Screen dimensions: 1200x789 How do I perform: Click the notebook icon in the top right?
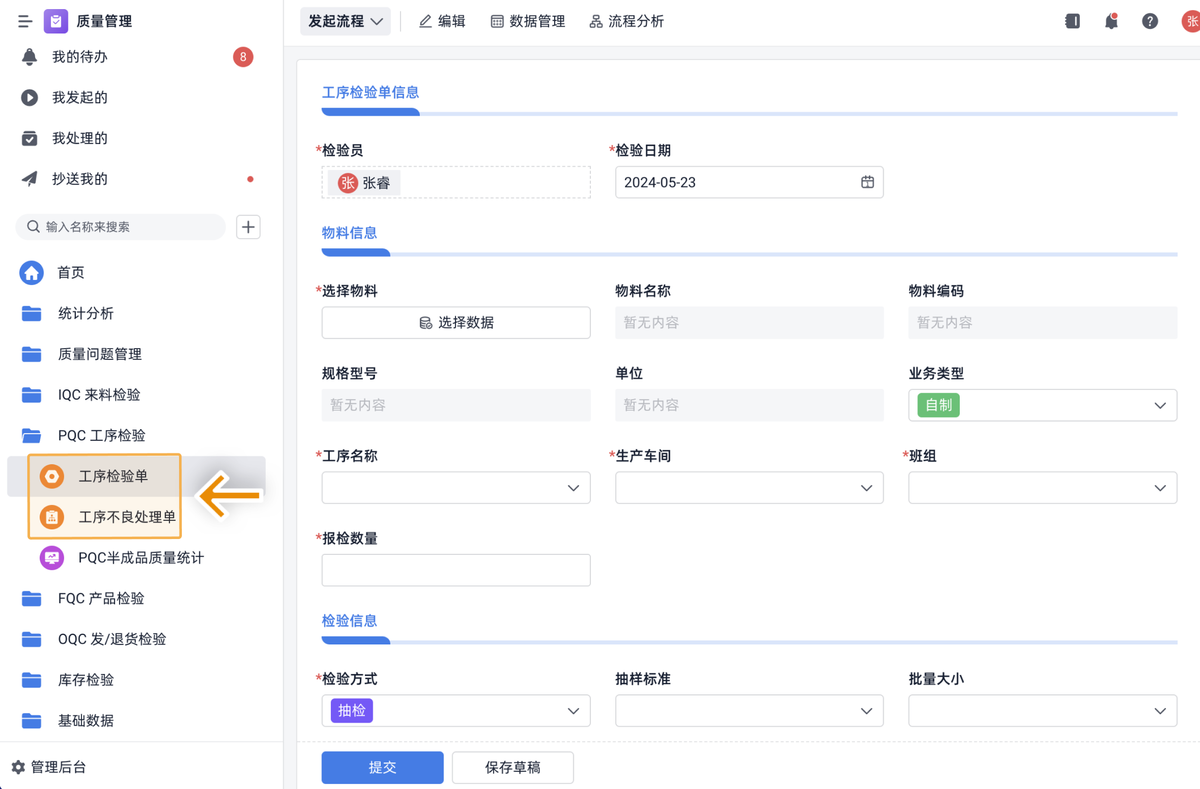pos(1072,21)
